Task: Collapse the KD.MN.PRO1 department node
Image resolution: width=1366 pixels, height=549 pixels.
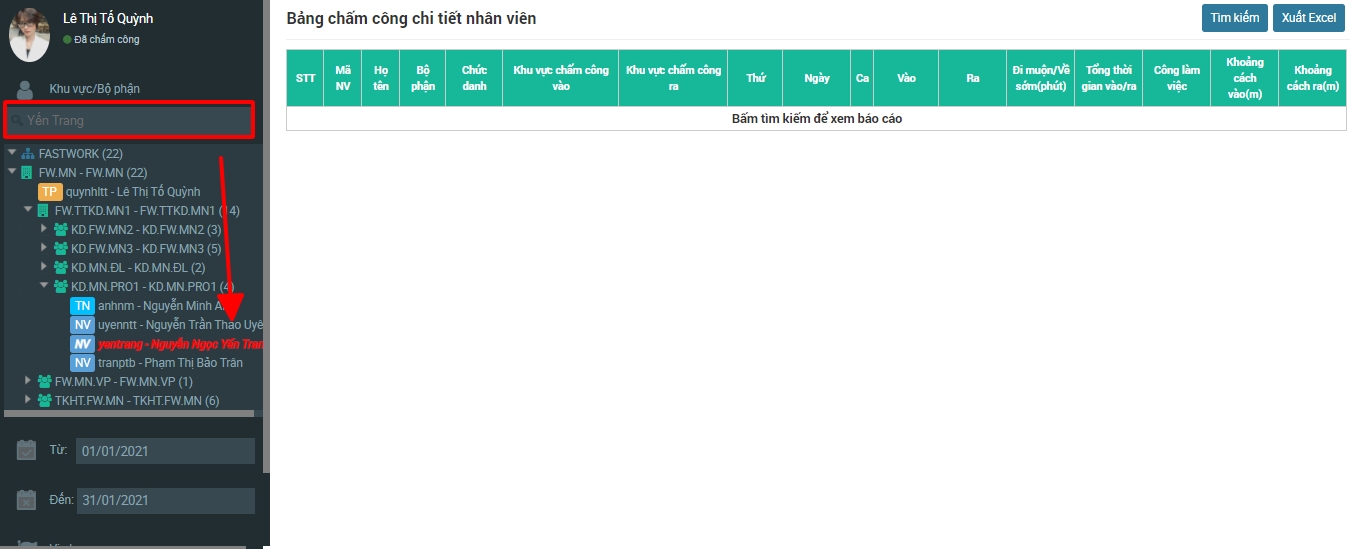Action: tap(44, 286)
